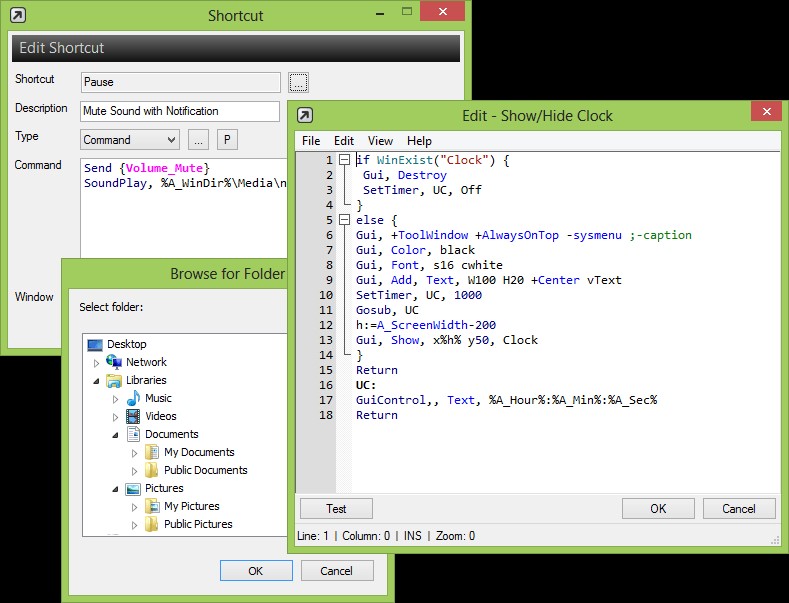Select the Network icon in folder tree

[113, 362]
